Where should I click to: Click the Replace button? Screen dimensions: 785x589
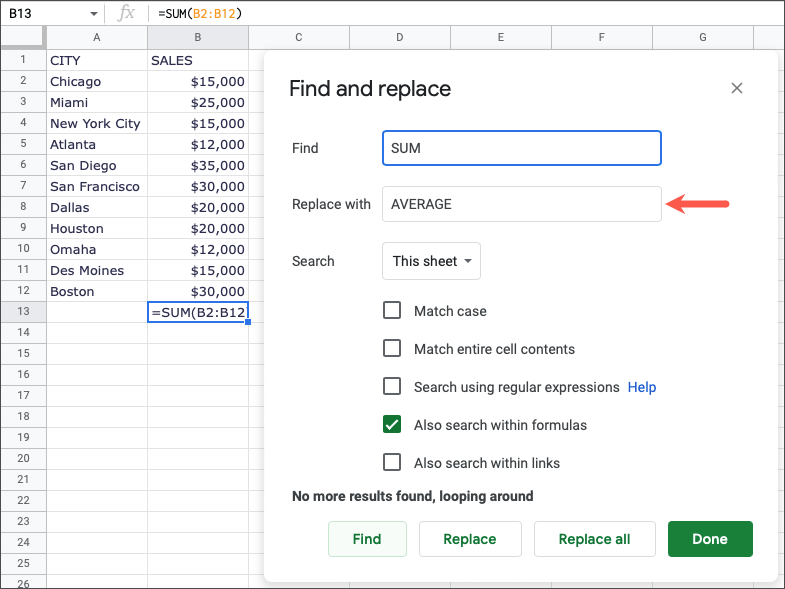[x=469, y=539]
